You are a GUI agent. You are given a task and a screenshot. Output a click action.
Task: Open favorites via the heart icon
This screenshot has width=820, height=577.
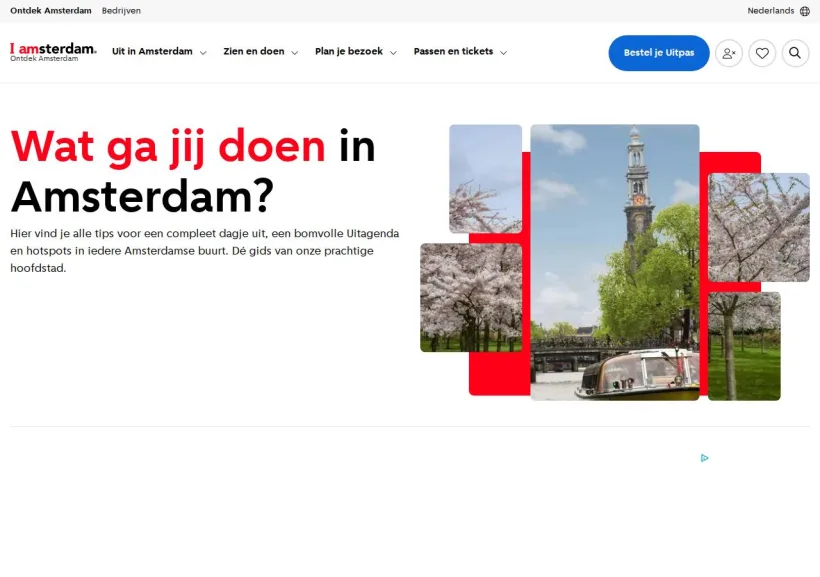click(x=762, y=53)
